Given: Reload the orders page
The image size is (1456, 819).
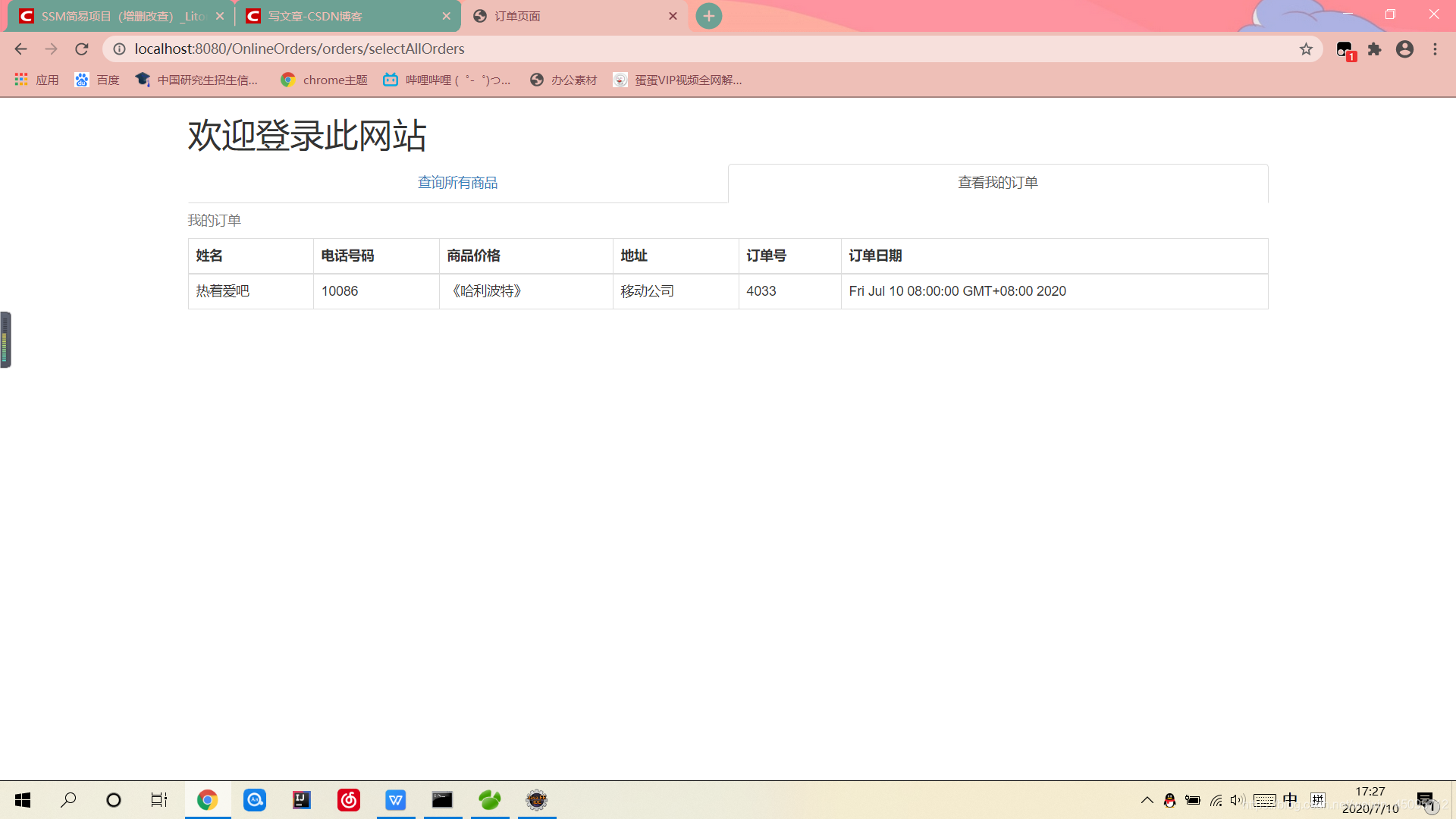Looking at the screenshot, I should [82, 49].
